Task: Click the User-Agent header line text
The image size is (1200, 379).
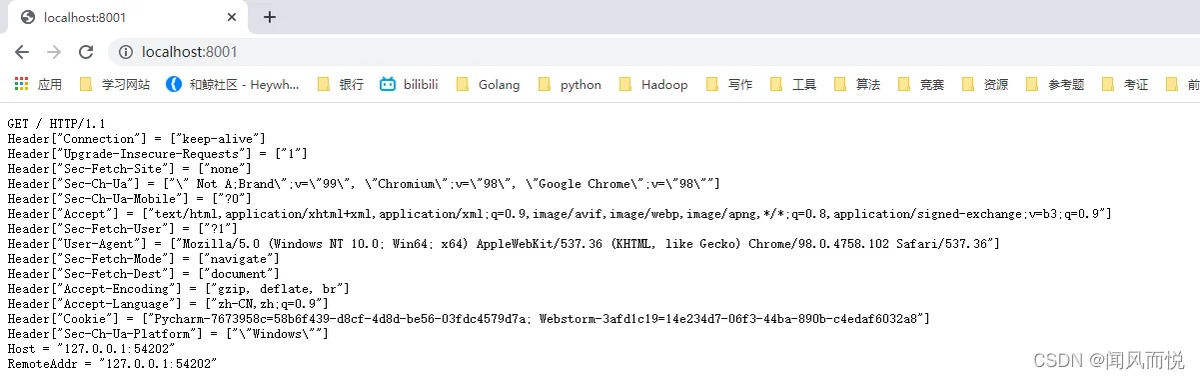Action: 503,244
